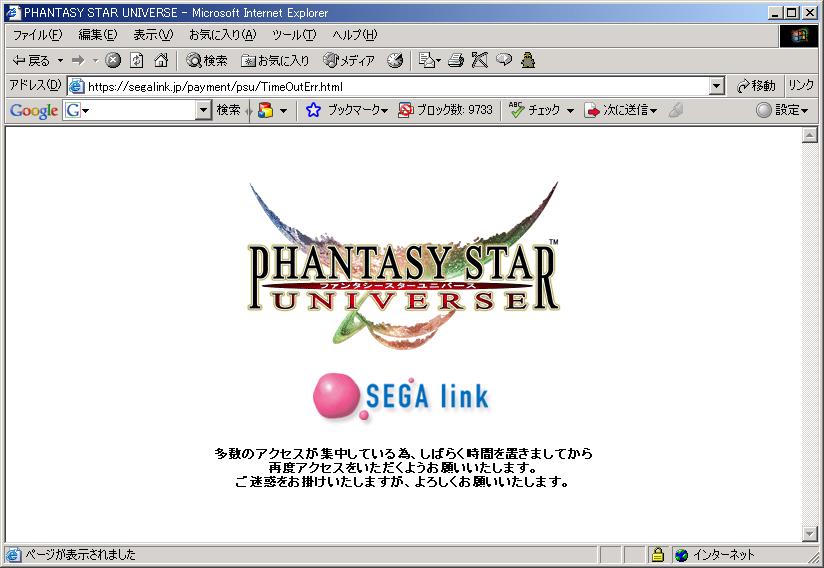Click the Stop loading icon
The image size is (824, 568).
click(x=113, y=61)
